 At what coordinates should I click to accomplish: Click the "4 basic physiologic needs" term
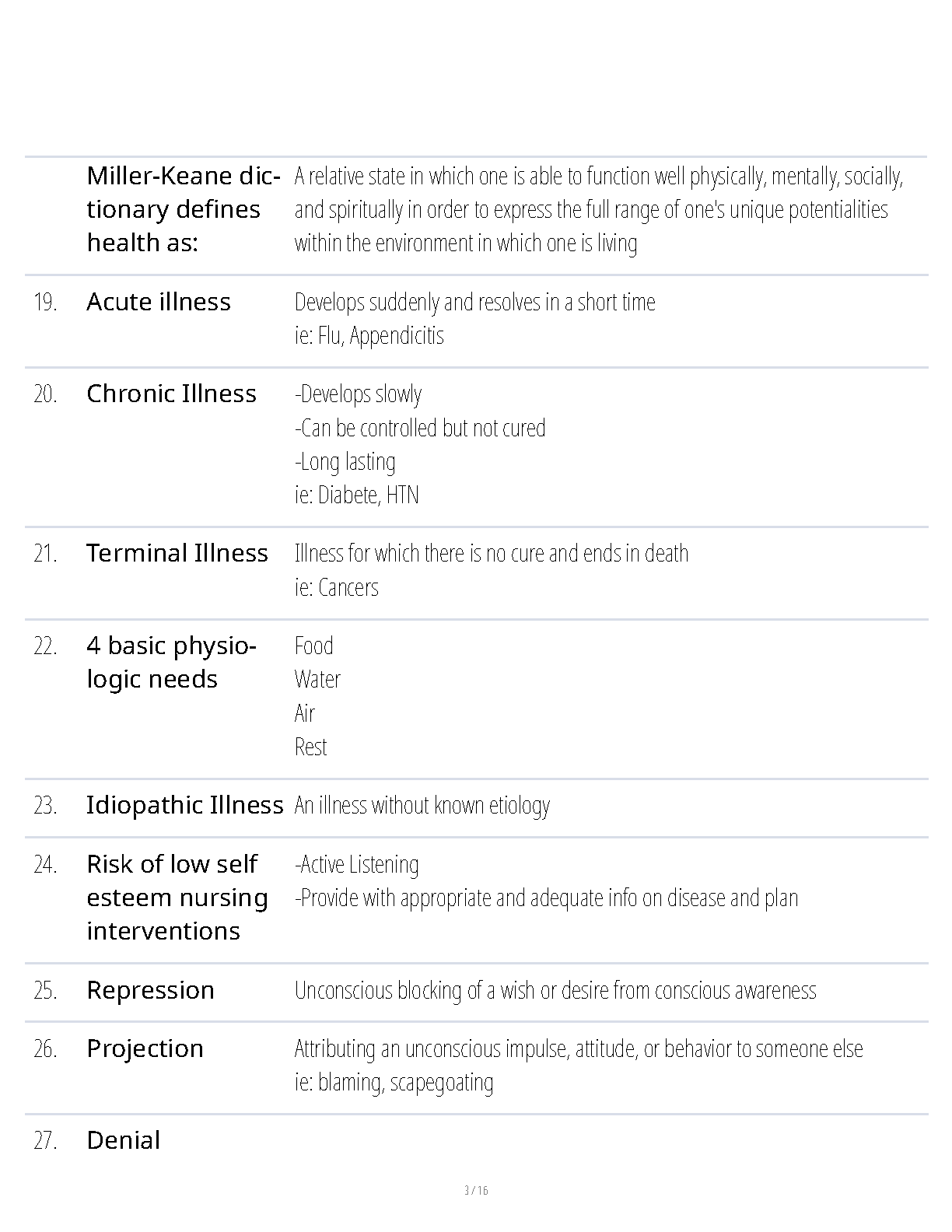coord(171,662)
